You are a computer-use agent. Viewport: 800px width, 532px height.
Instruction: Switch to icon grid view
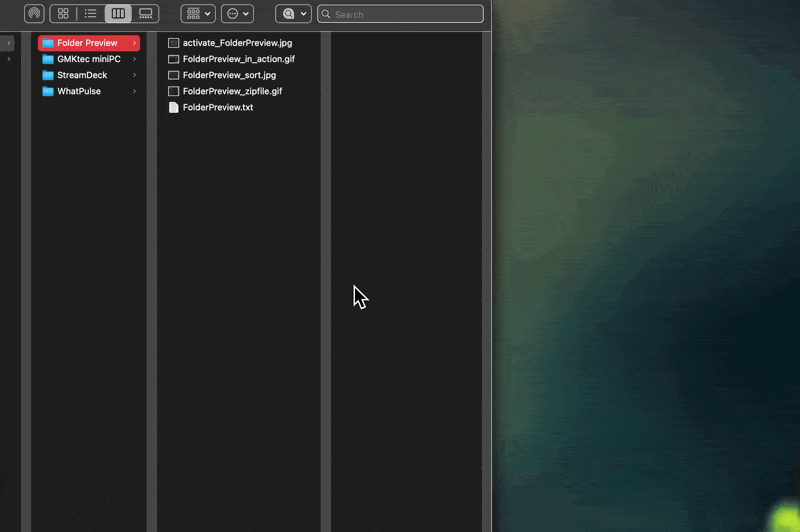pos(63,14)
